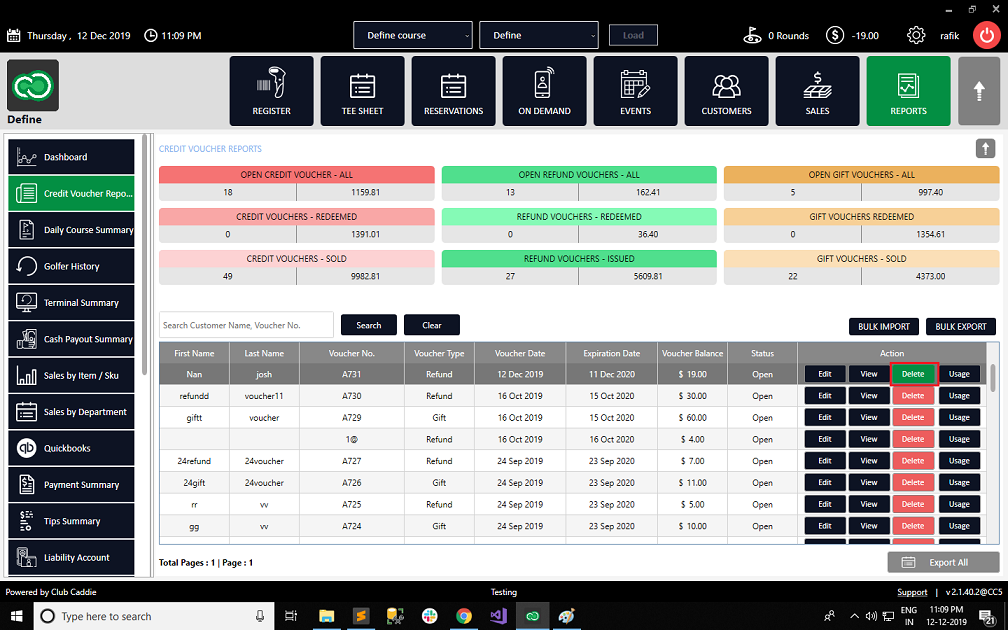Open the Register barcode scanner module
The height and width of the screenshot is (630, 1008).
pos(271,91)
